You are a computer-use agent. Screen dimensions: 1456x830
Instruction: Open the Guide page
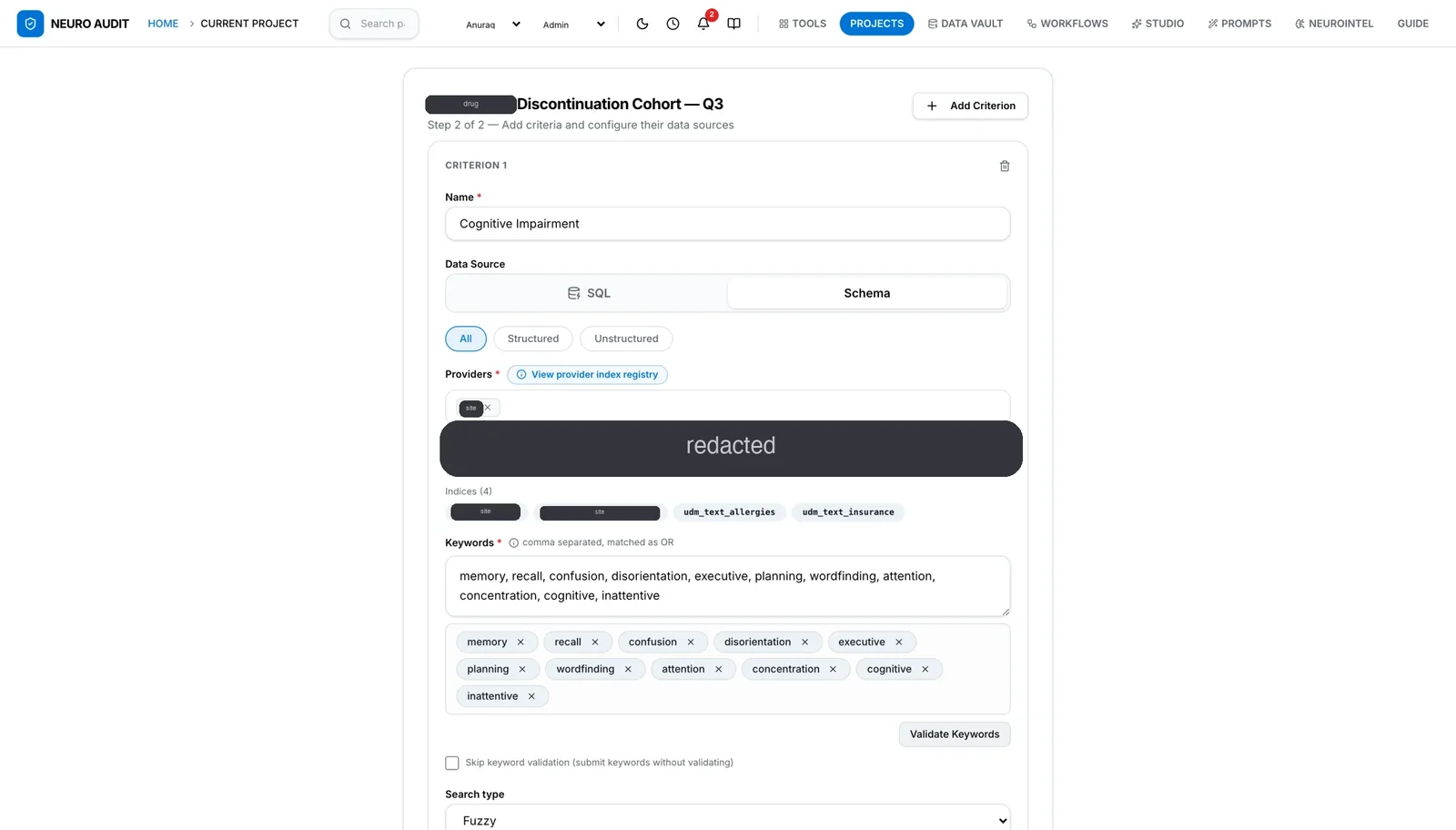coord(1413,24)
